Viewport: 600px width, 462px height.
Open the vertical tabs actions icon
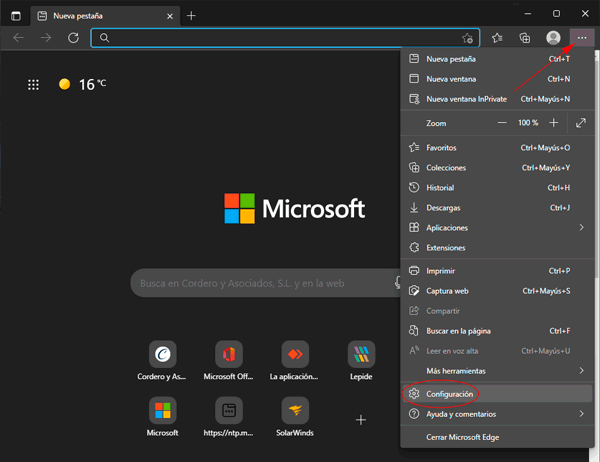(16, 16)
